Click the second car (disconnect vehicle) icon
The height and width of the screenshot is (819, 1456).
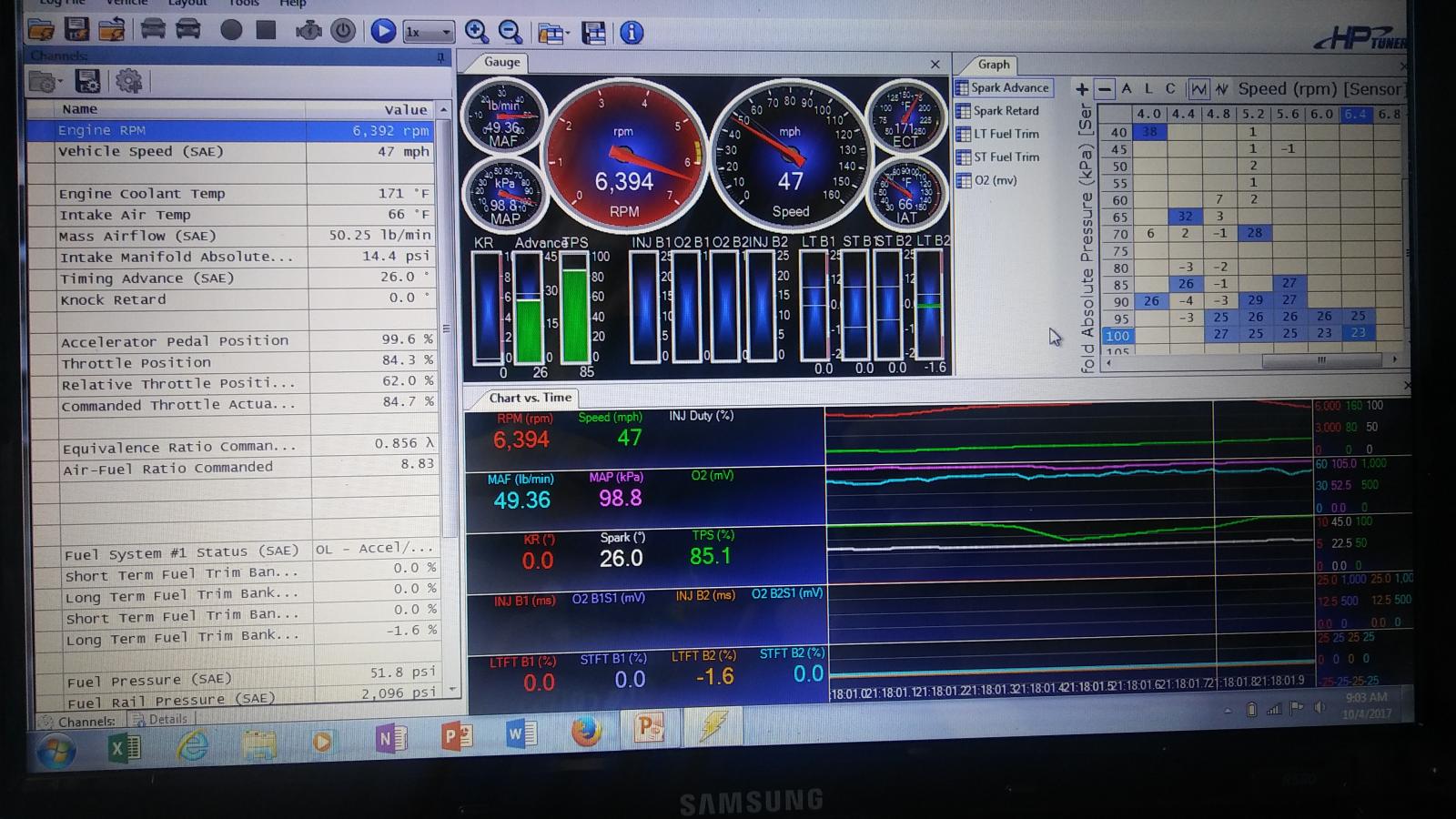pos(187,29)
